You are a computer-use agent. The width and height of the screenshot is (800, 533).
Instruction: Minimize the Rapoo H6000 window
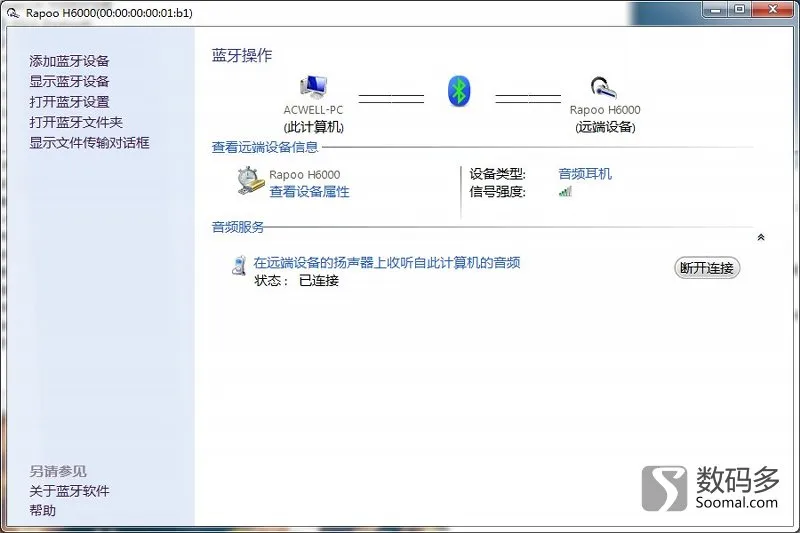point(716,10)
